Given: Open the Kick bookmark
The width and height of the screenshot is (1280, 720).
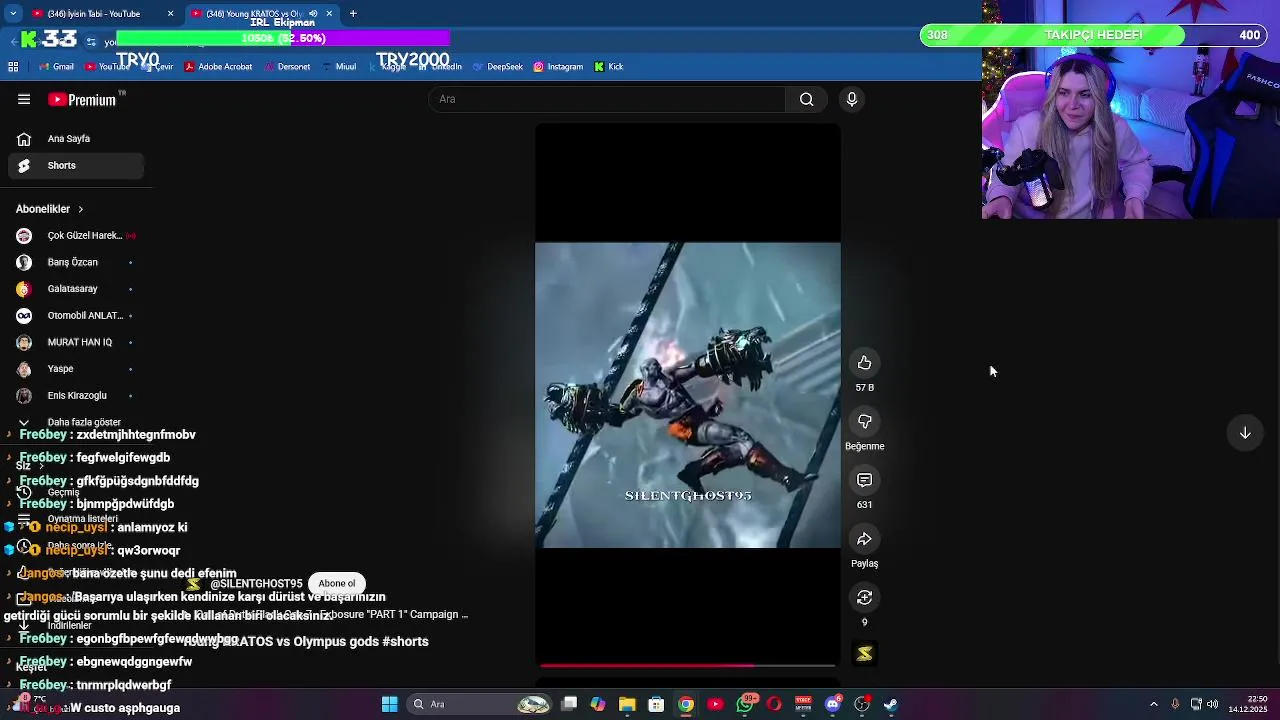Looking at the screenshot, I should tap(609, 67).
